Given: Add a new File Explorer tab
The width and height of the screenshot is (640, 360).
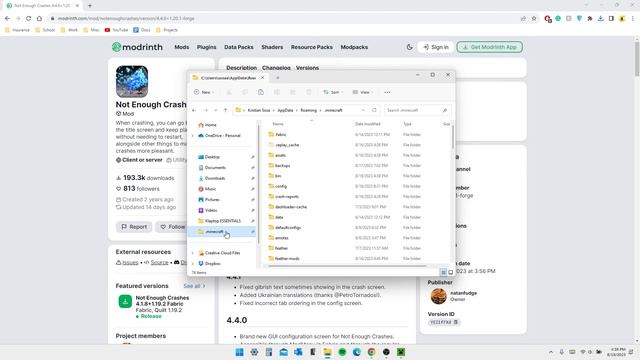Looking at the screenshot, I should [278, 78].
